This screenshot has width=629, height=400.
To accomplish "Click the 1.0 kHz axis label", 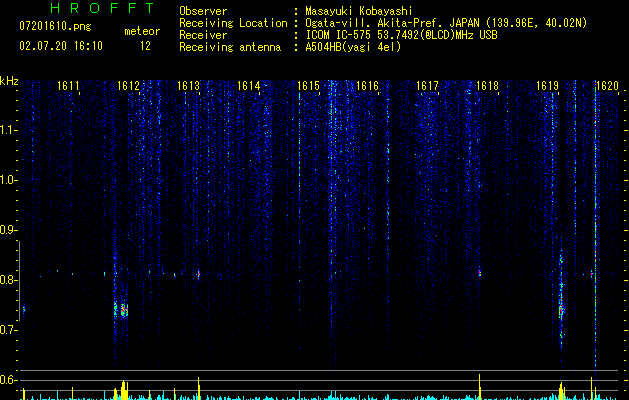I will (x=8, y=180).
